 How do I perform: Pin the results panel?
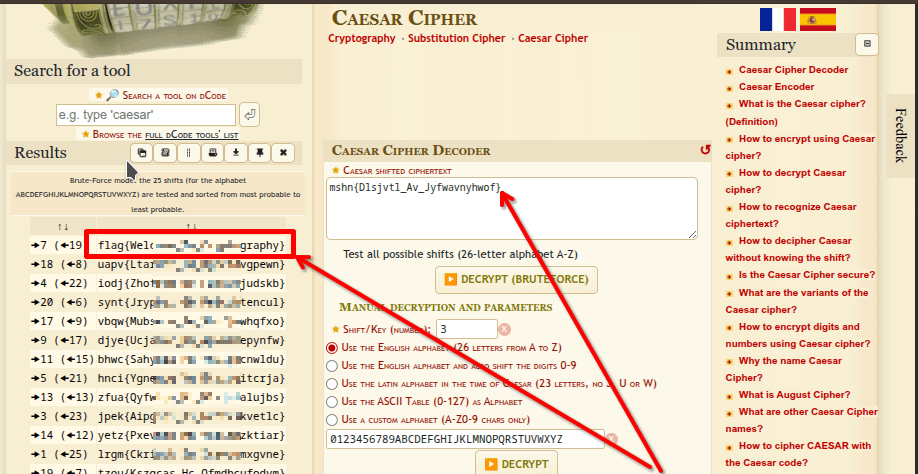click(x=259, y=153)
